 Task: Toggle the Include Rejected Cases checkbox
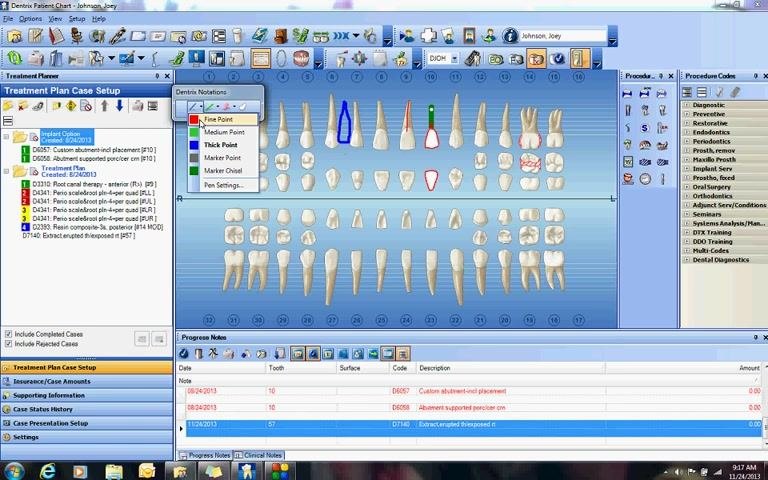click(8, 344)
